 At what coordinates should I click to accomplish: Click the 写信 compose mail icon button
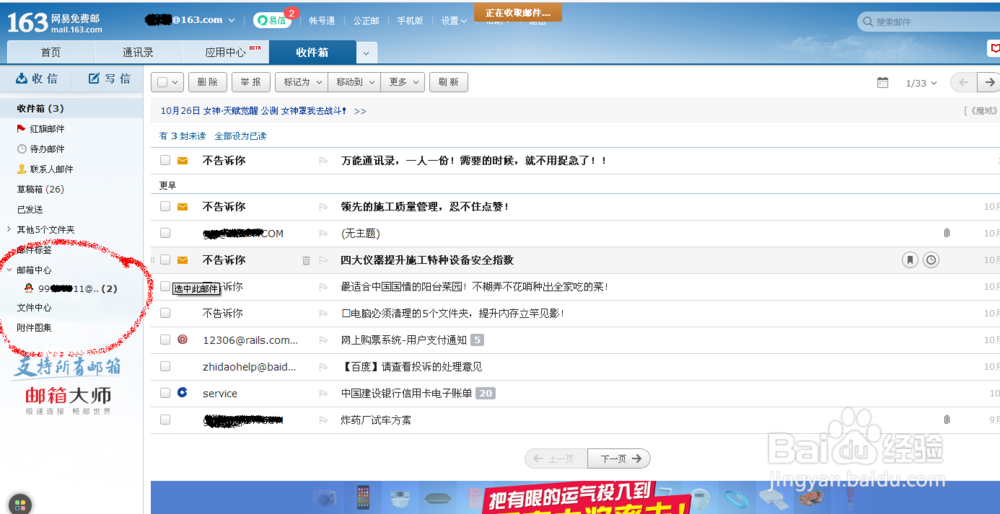[x=109, y=78]
